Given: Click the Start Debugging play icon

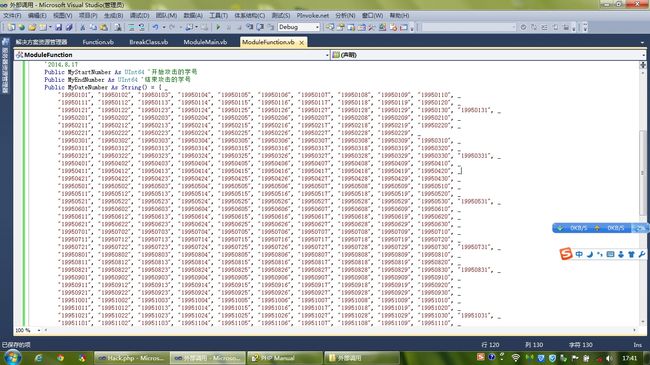Looking at the screenshot, I should pos(218,27).
